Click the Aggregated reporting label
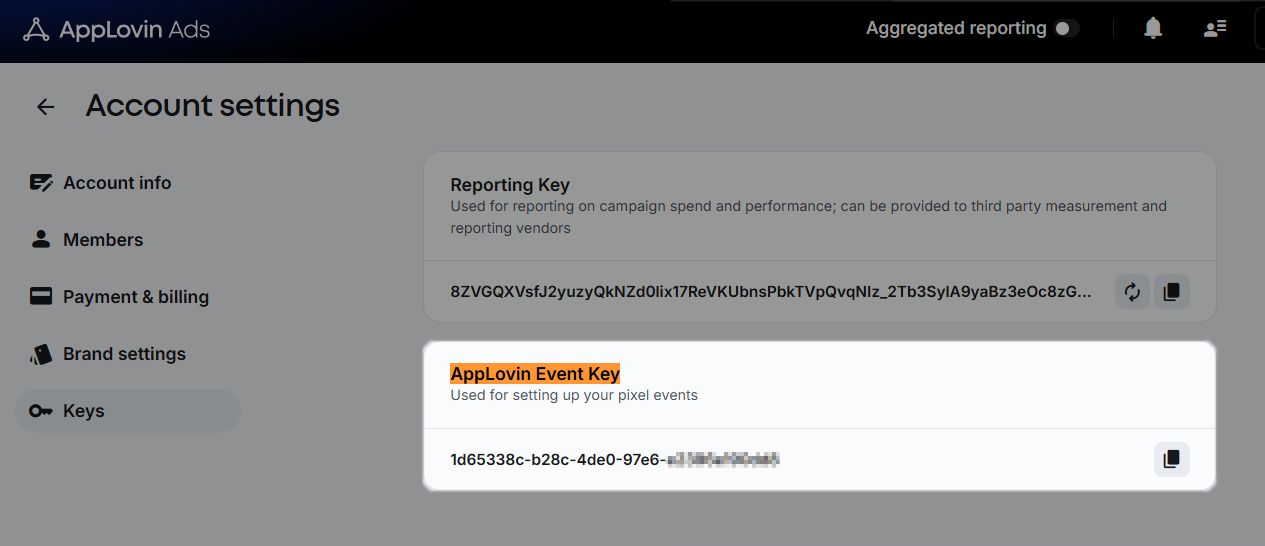 [956, 29]
